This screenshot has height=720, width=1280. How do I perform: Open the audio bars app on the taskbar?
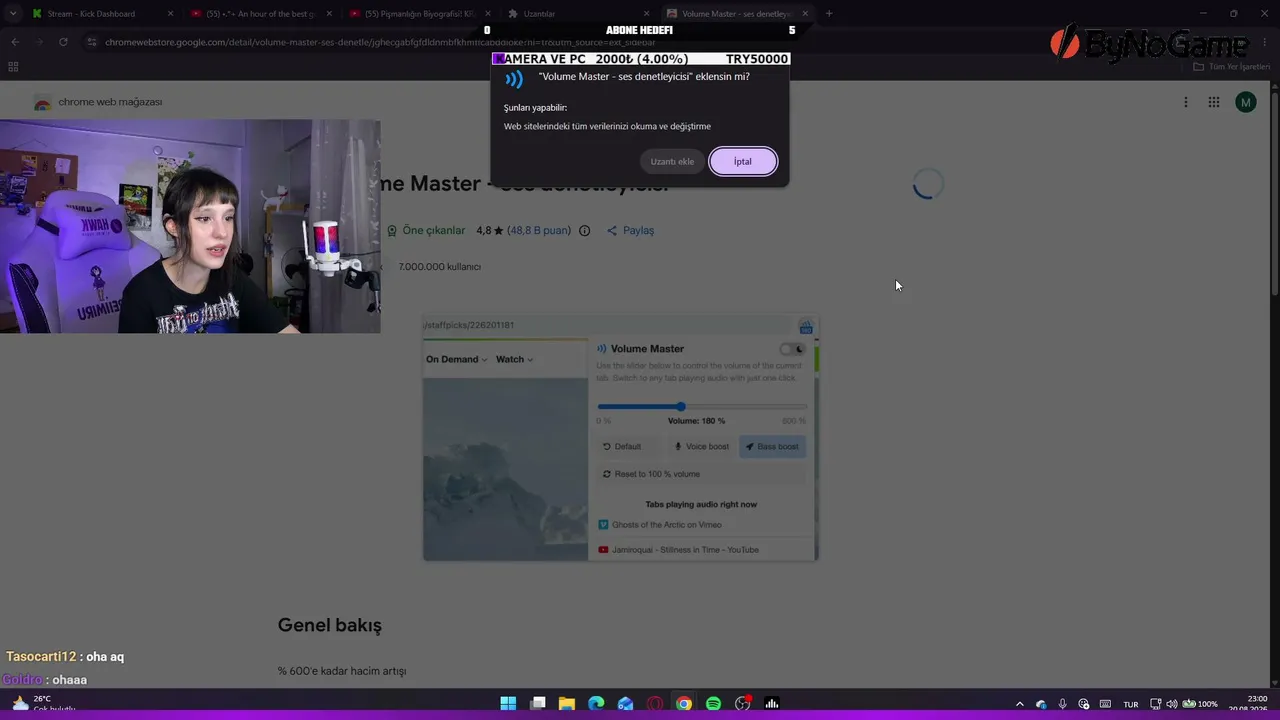pos(772,704)
